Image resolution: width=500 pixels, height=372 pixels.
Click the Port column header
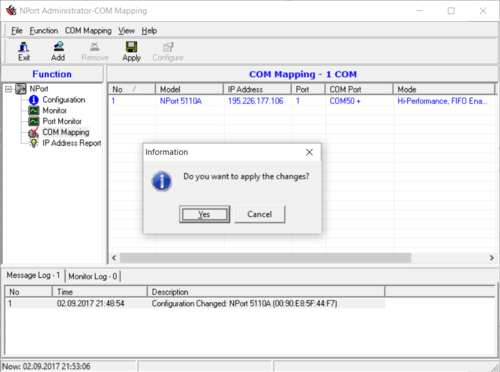point(308,89)
